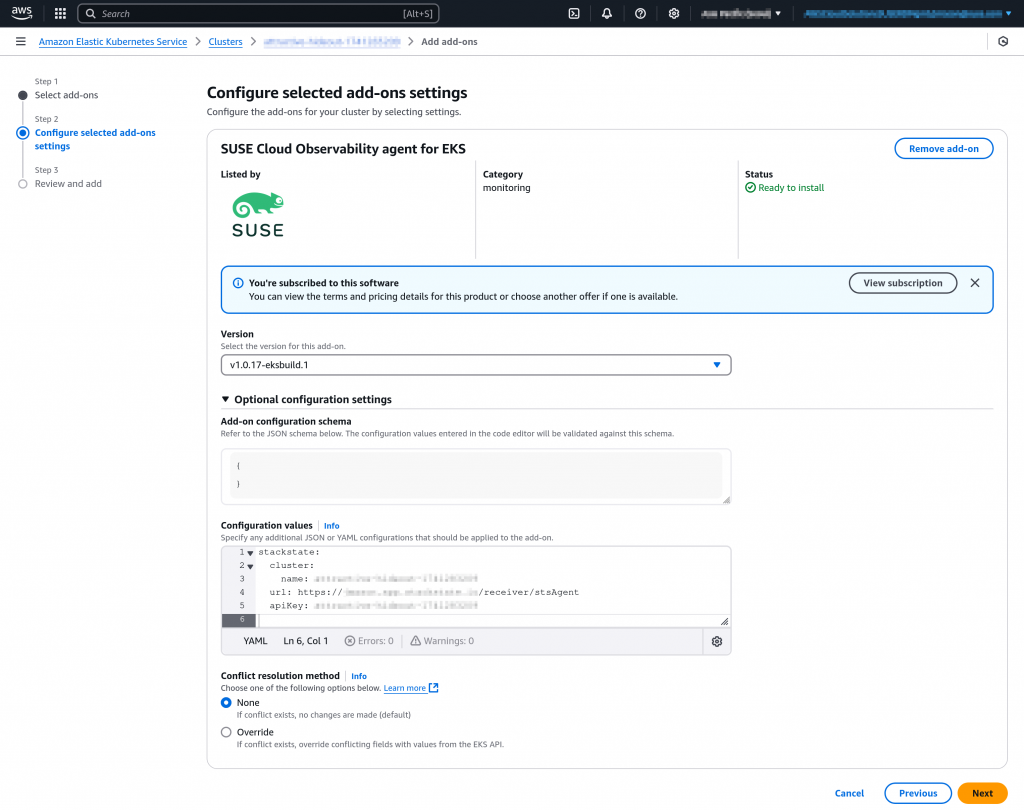Dismiss the subscription info banner
Viewport: 1024px width, 810px height.
click(x=975, y=283)
